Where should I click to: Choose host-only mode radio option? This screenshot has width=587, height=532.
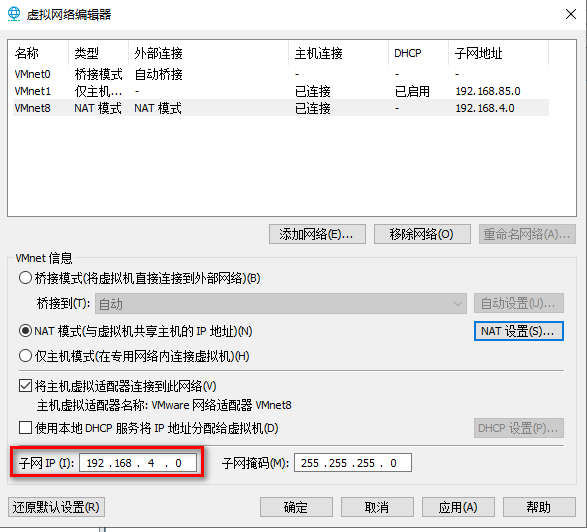[25, 356]
